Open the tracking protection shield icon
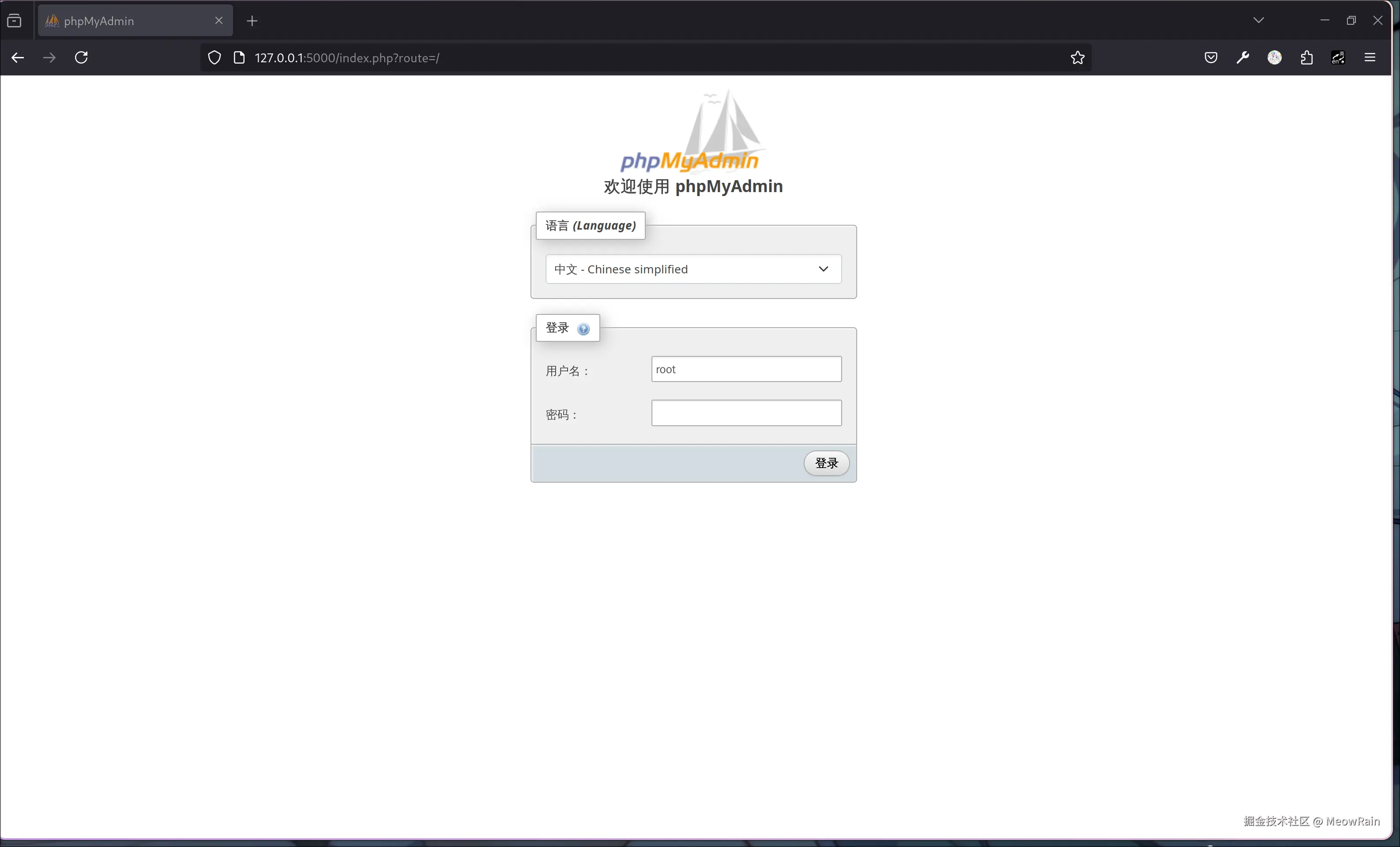 (x=214, y=58)
